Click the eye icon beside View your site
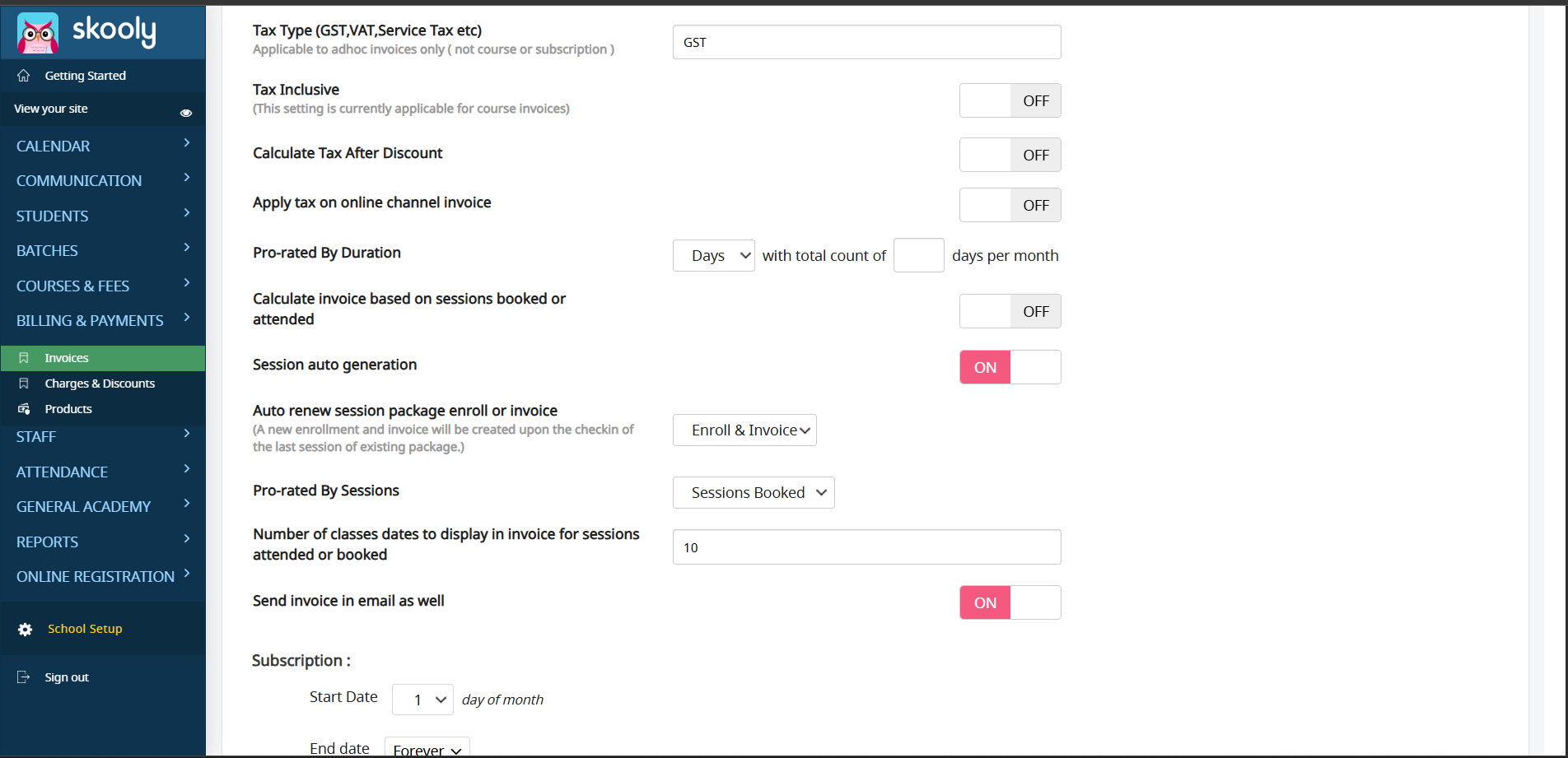 (x=186, y=113)
